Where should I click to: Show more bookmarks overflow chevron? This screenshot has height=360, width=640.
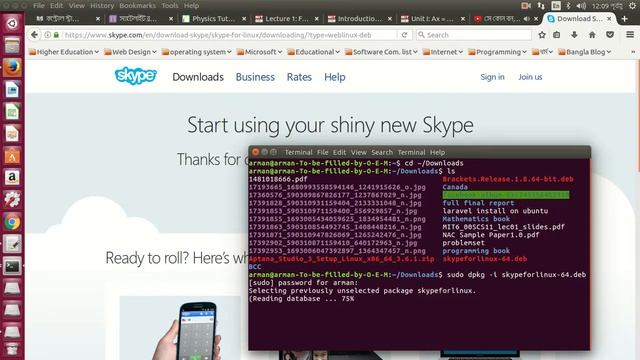(x=633, y=52)
